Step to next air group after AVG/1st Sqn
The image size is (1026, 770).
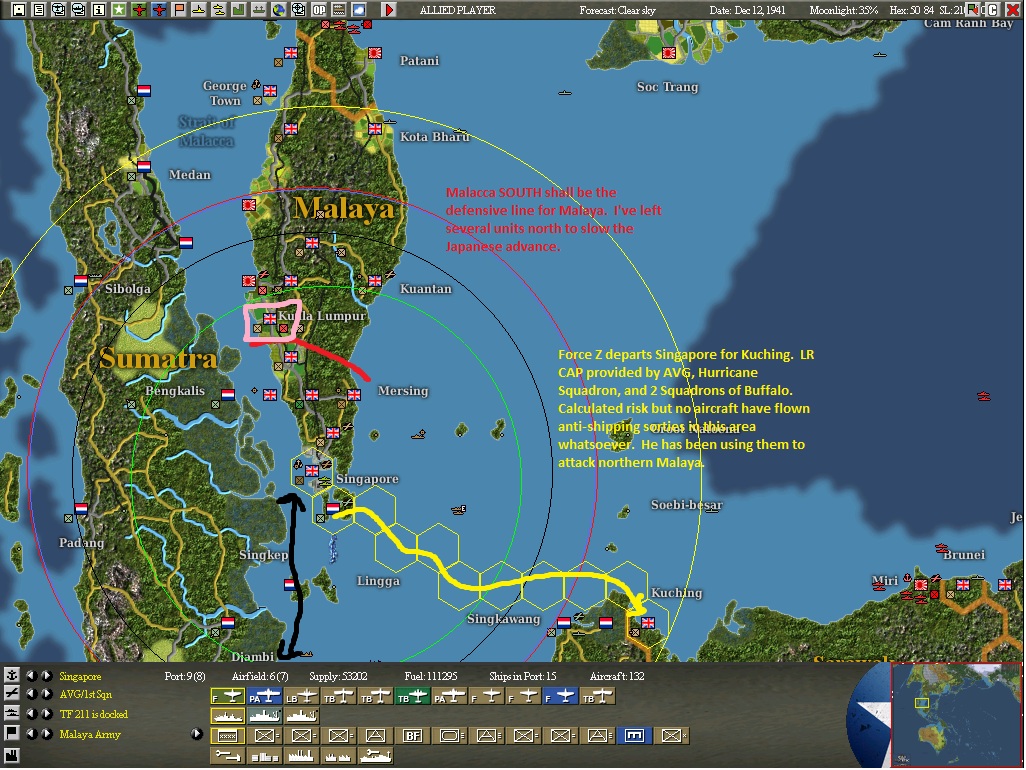tap(47, 694)
